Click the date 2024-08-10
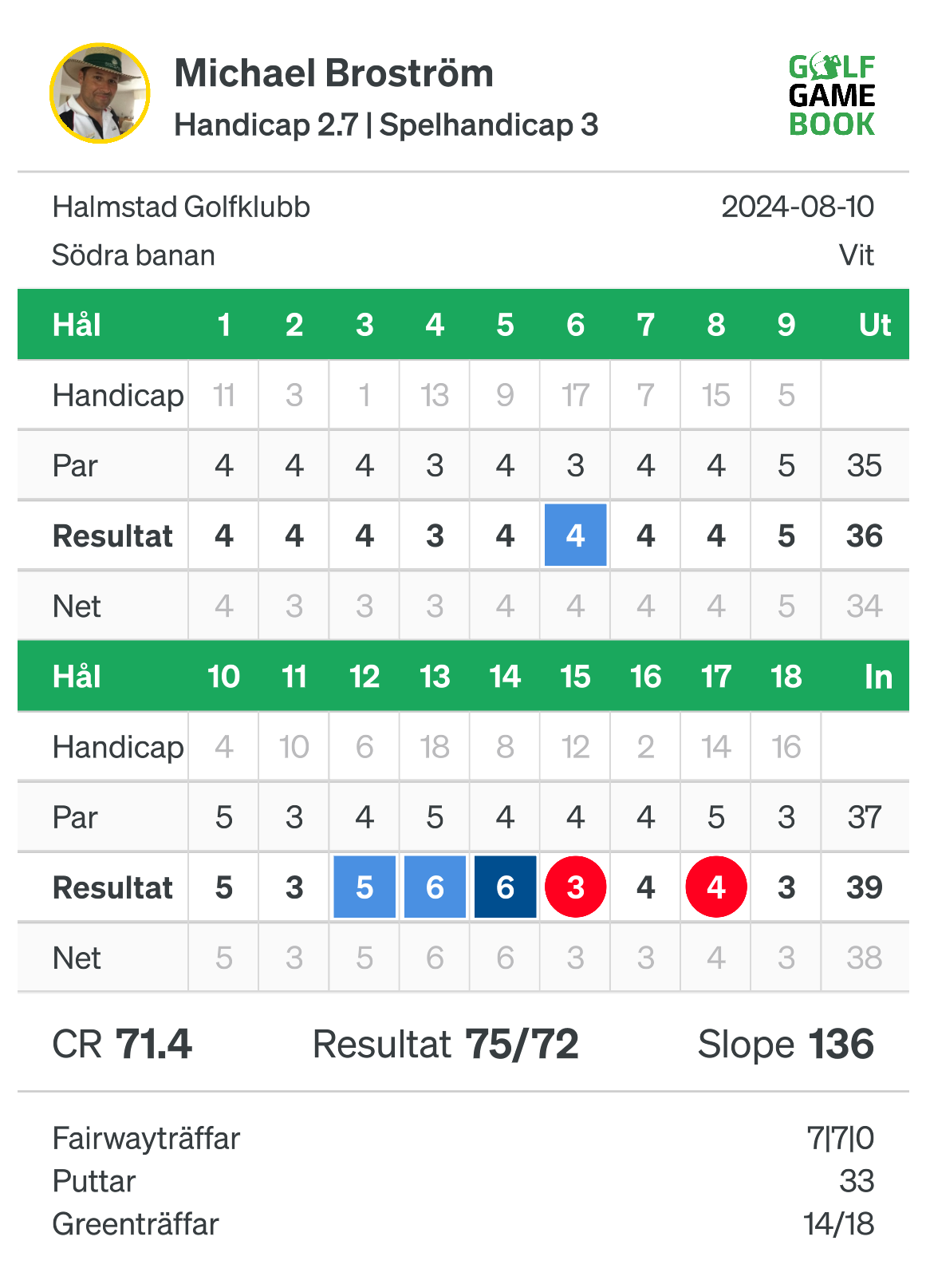 798,207
